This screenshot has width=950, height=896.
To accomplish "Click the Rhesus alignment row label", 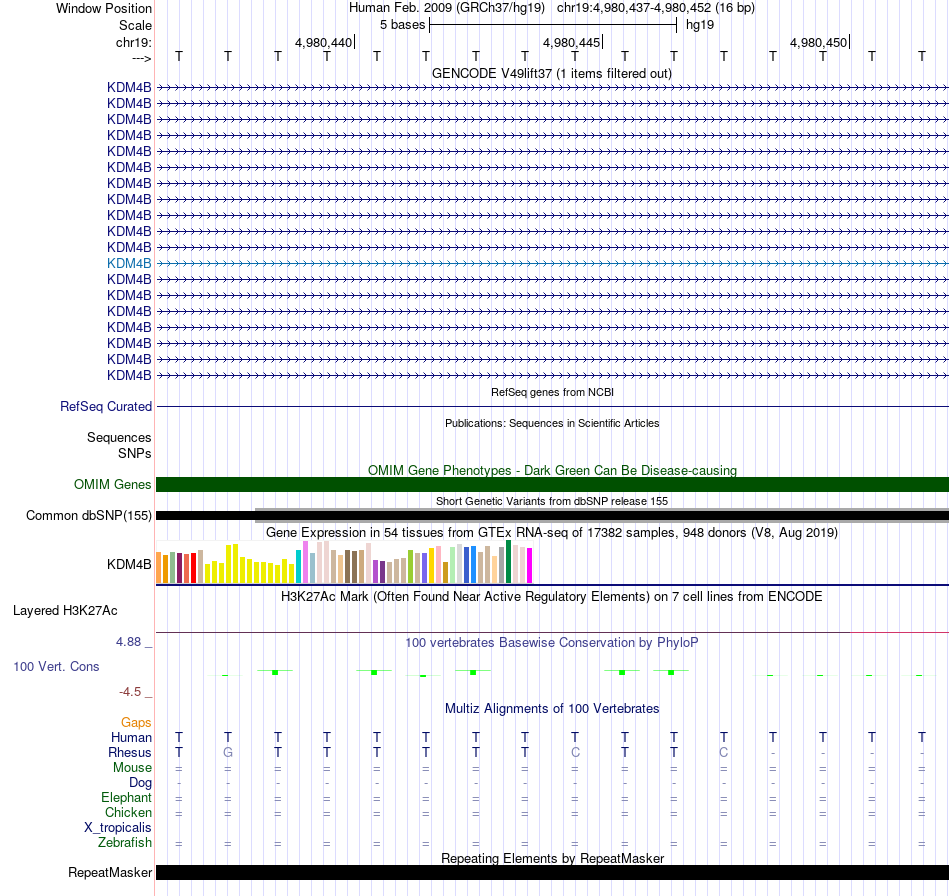I will point(130,752).
